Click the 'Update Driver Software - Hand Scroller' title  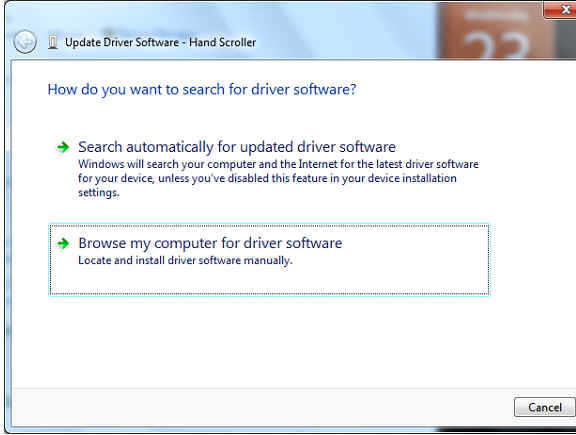[x=160, y=42]
